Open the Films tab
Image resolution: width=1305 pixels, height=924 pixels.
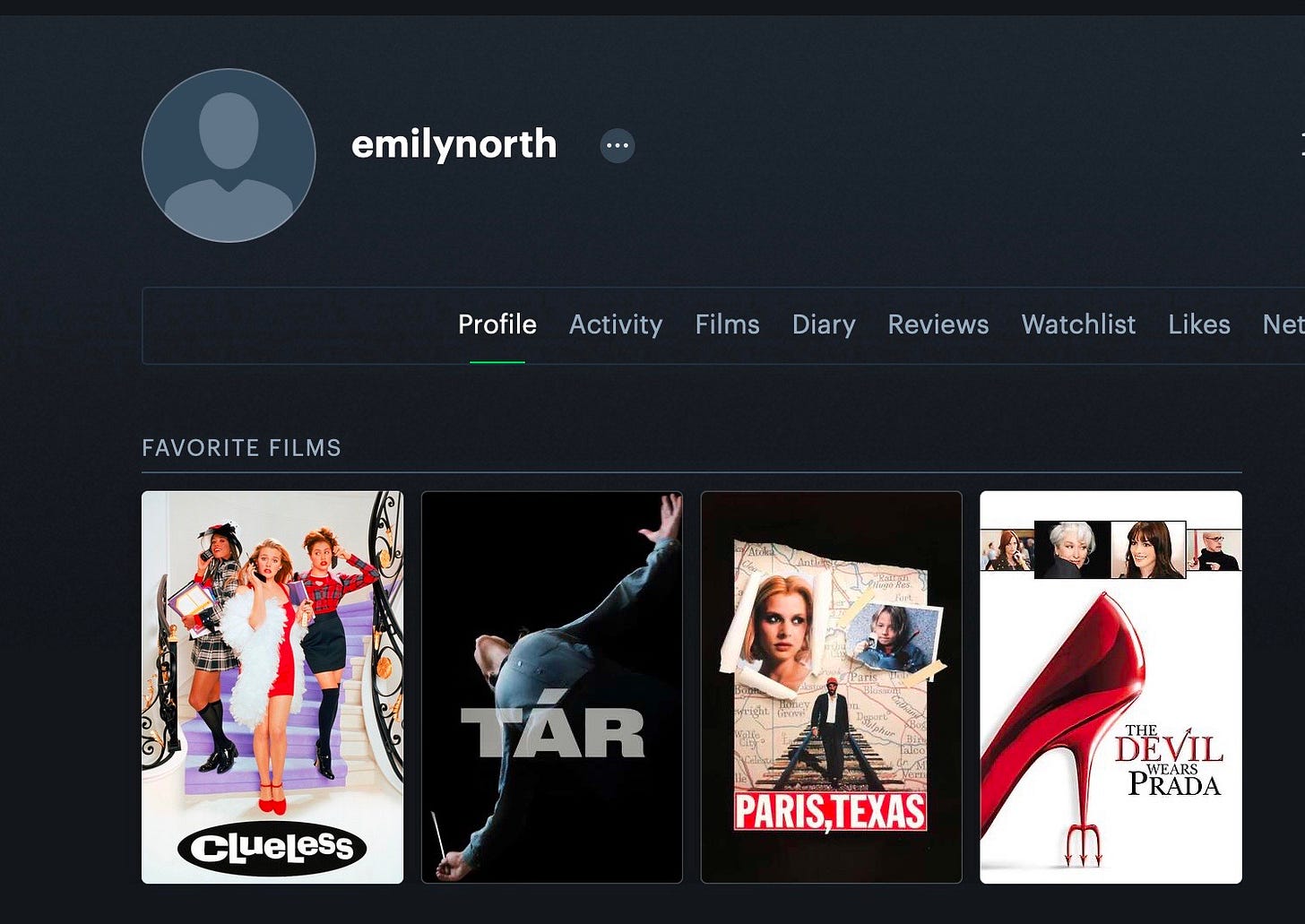pyautogui.click(x=728, y=324)
